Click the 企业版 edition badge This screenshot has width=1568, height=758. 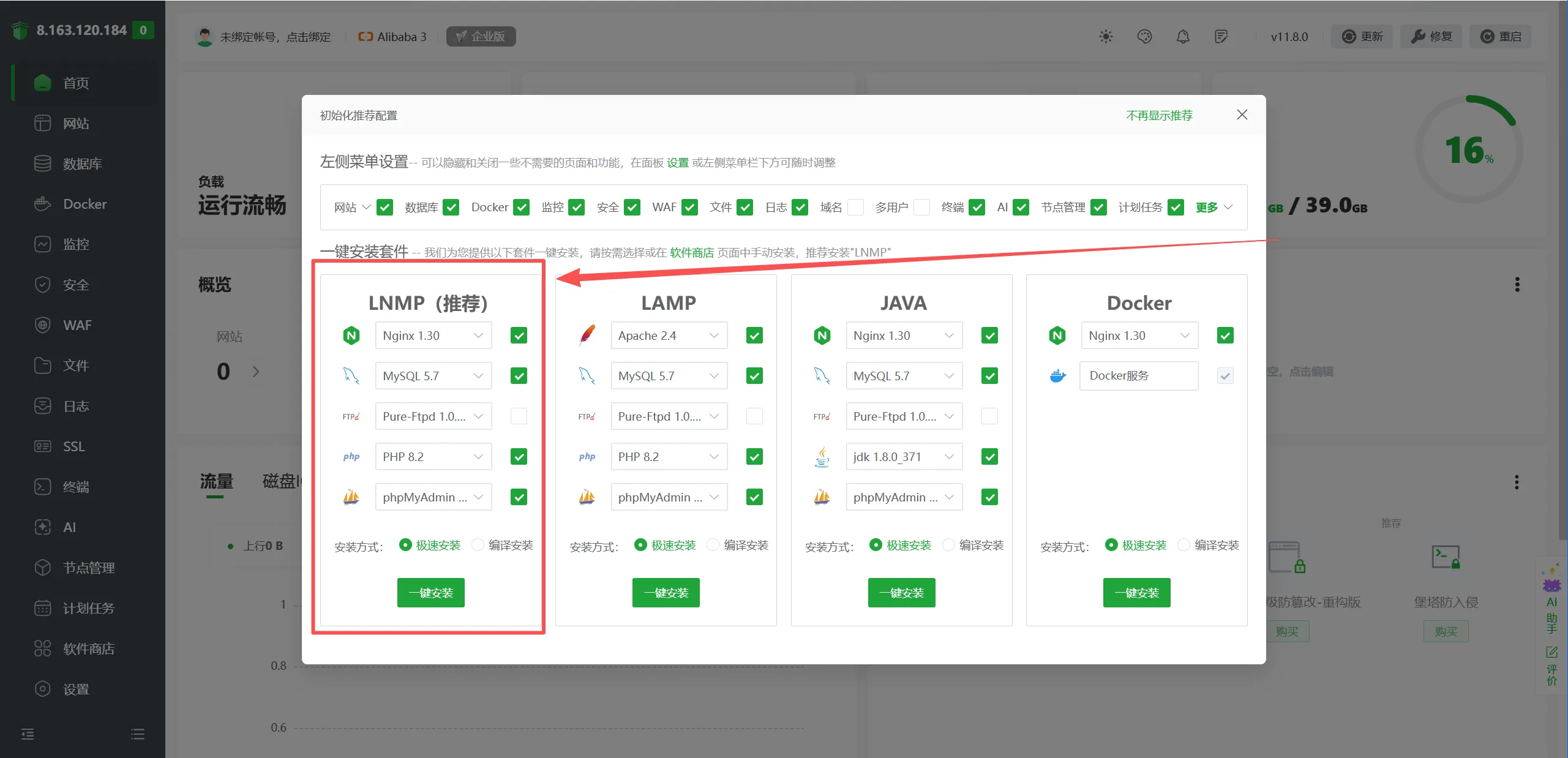481,37
